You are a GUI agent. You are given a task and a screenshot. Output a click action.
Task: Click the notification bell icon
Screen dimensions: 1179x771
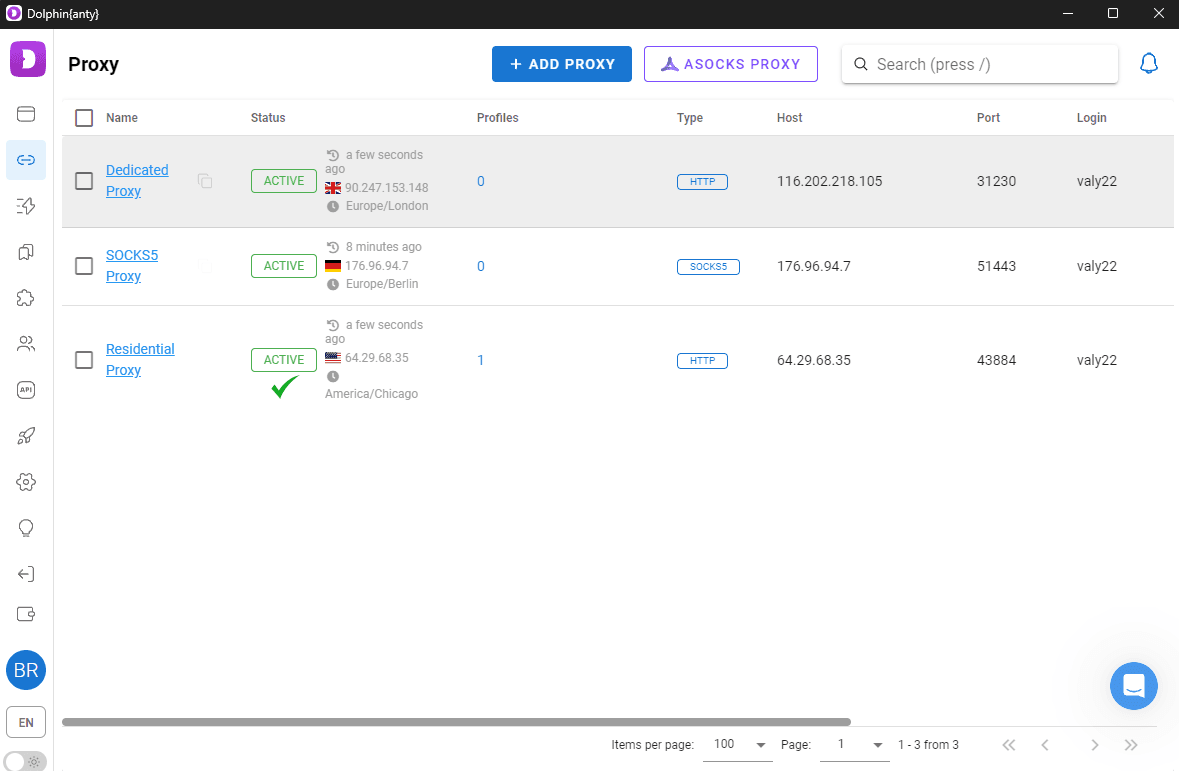pyautogui.click(x=1149, y=64)
